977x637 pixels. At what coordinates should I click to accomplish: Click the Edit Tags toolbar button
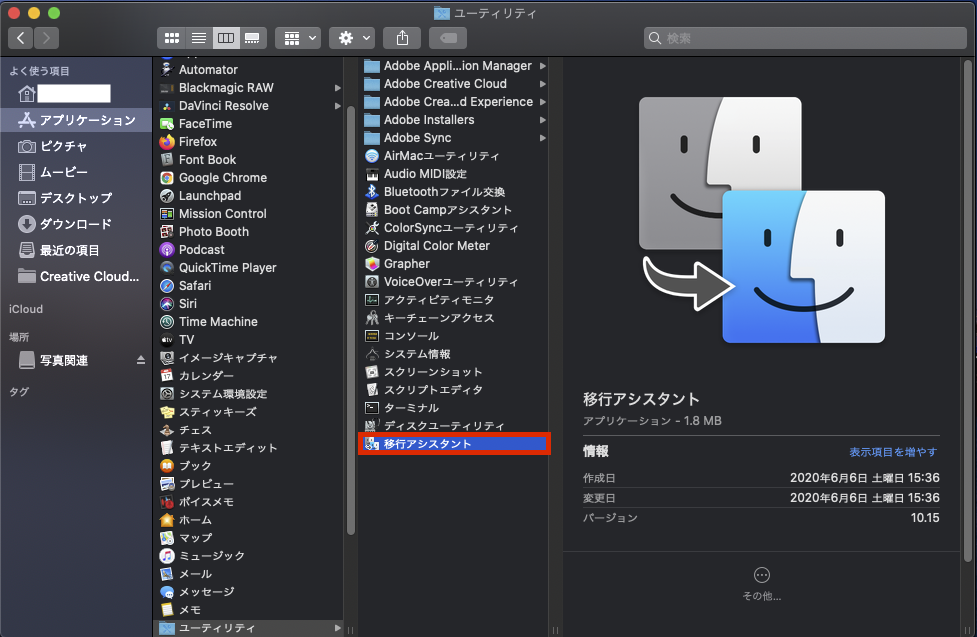click(x=448, y=38)
